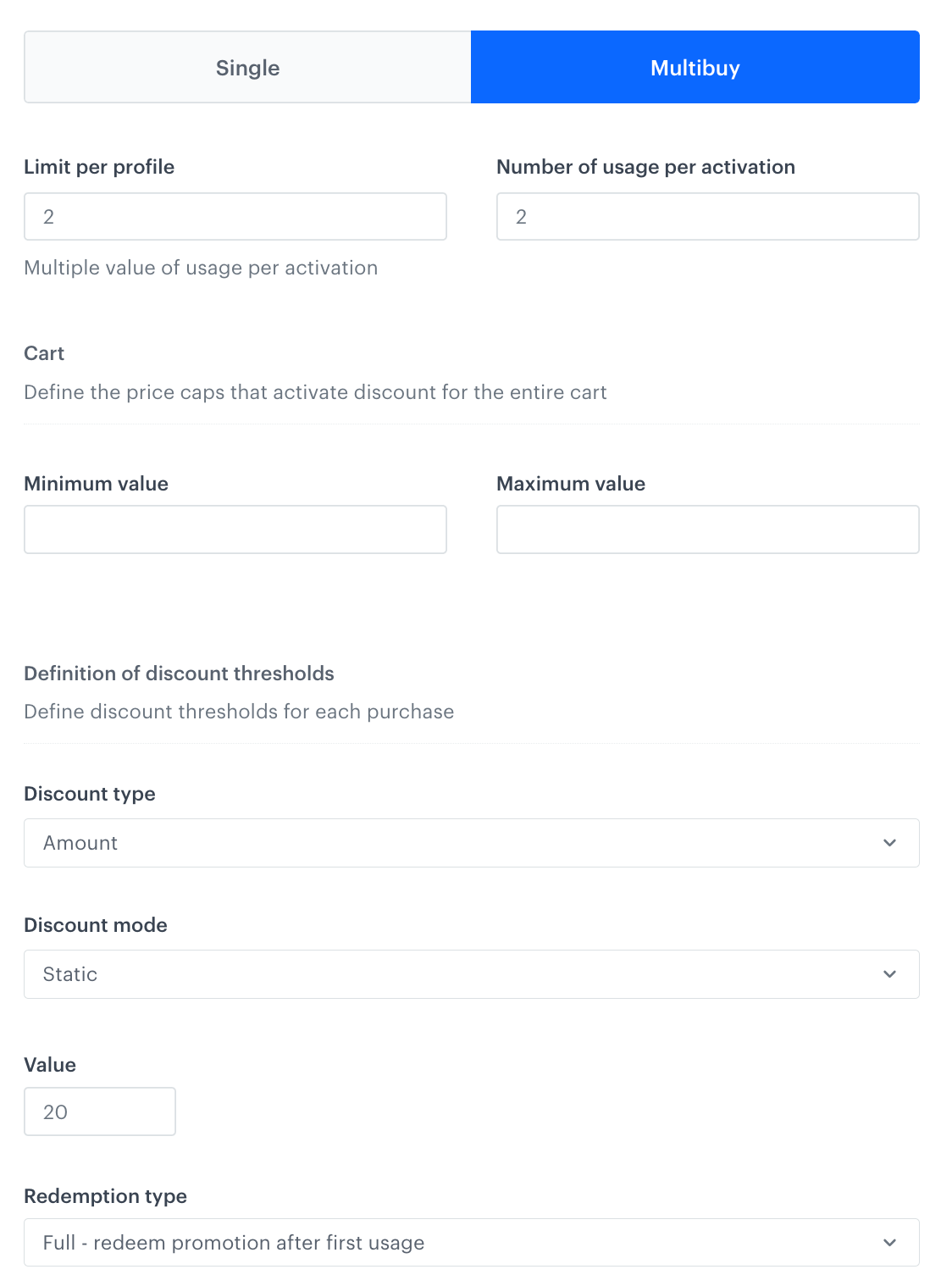
Task: Open the Discount mode dropdown showing Static
Action: pyautogui.click(x=472, y=973)
